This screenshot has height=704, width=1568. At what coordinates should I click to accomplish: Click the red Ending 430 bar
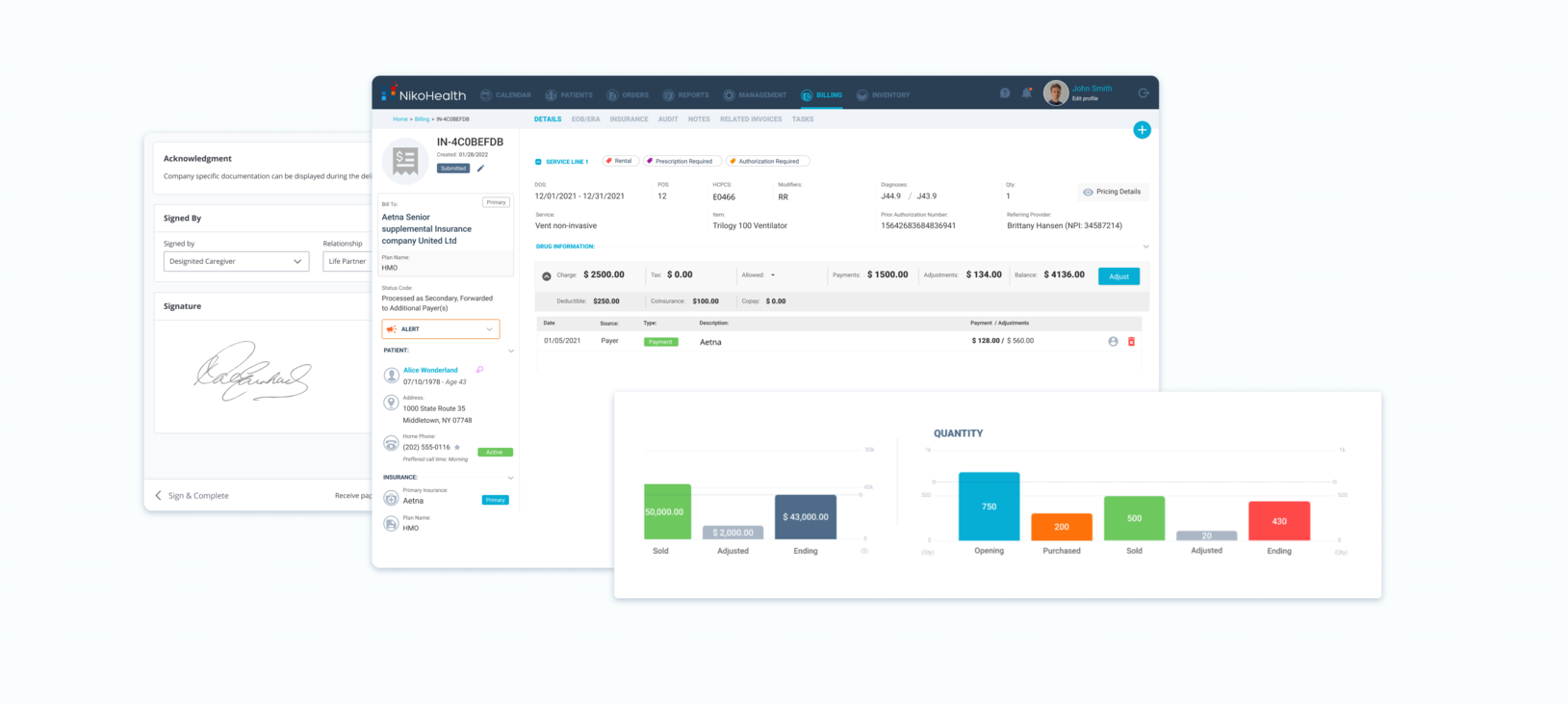[x=1279, y=521]
